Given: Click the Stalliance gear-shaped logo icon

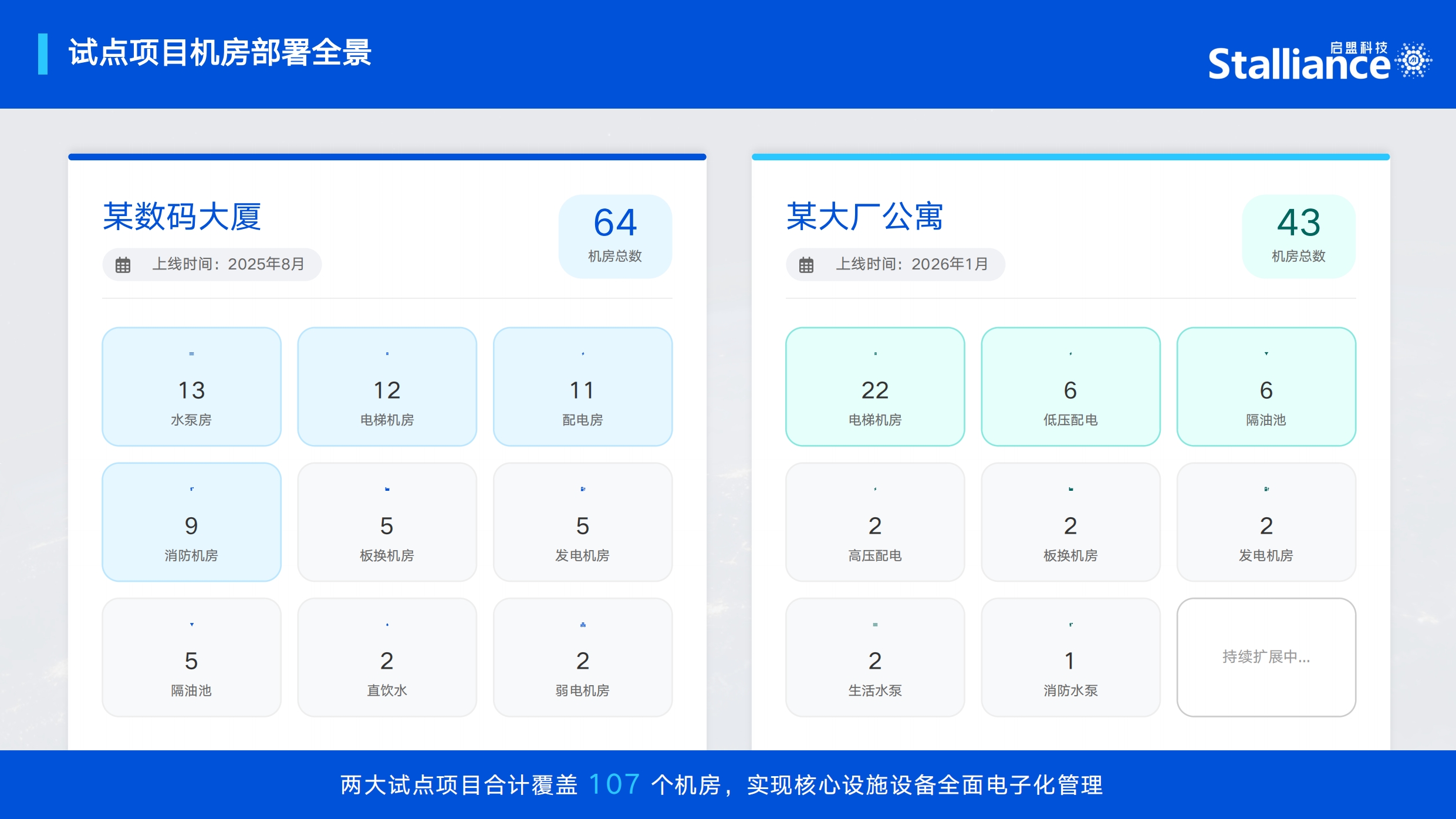Looking at the screenshot, I should click(x=1413, y=60).
